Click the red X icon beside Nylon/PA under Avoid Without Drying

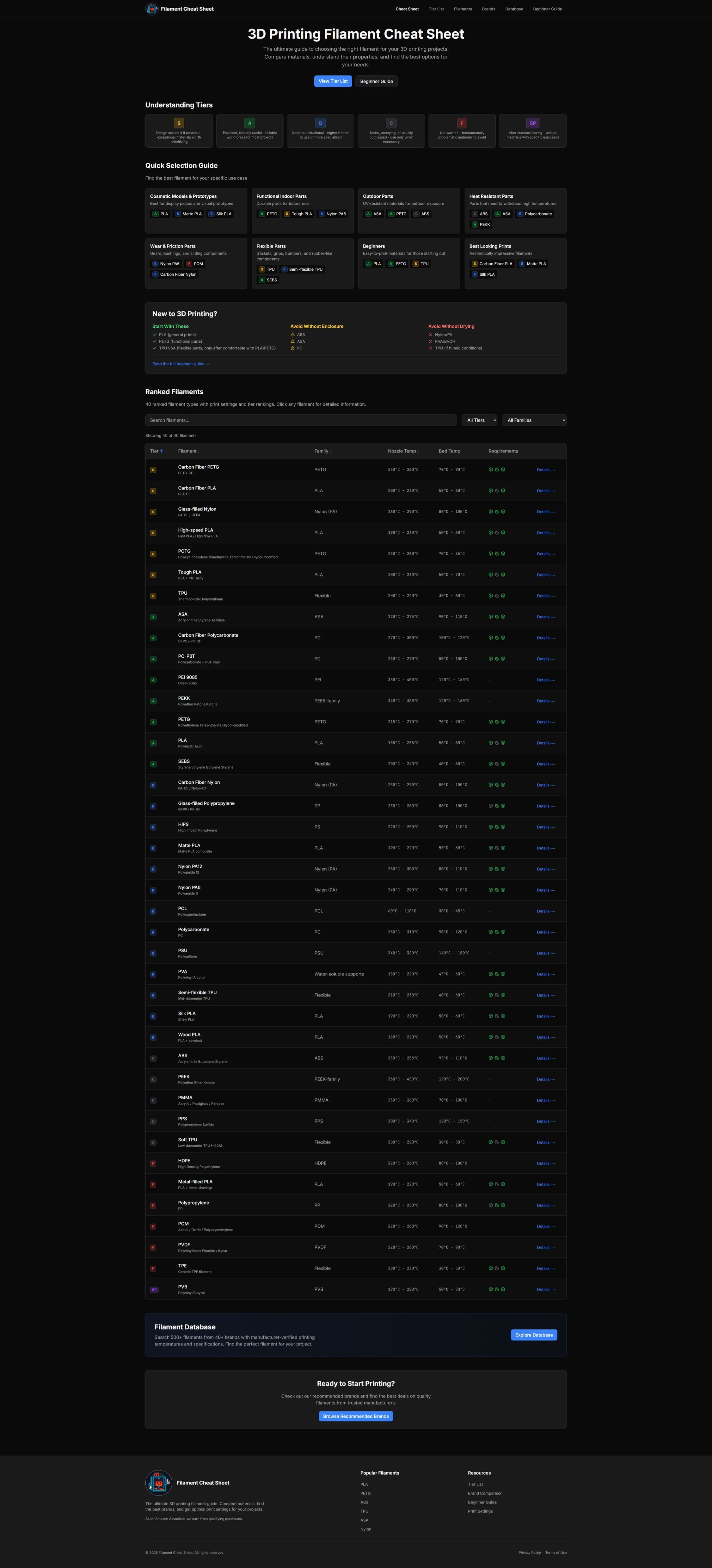click(x=430, y=334)
